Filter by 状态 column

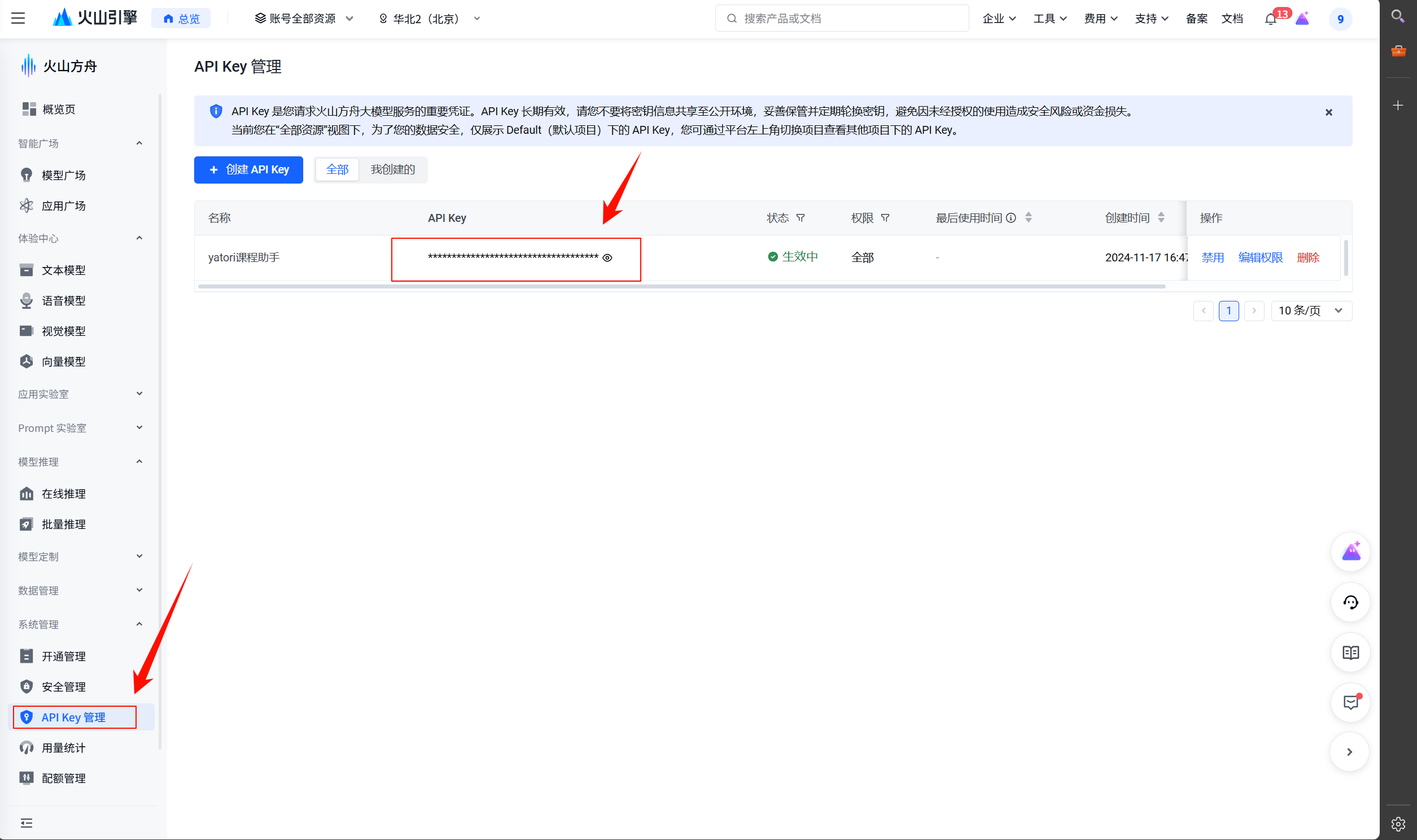pos(800,218)
